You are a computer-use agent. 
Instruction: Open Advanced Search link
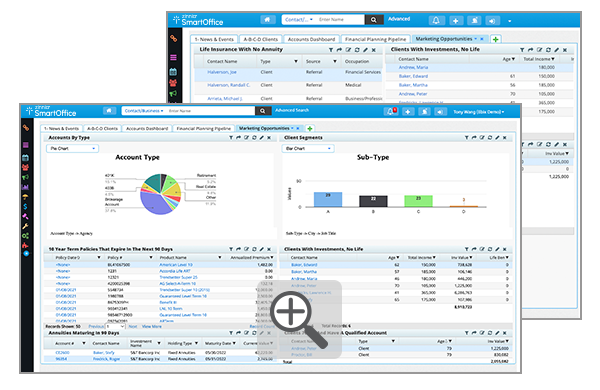pos(292,110)
